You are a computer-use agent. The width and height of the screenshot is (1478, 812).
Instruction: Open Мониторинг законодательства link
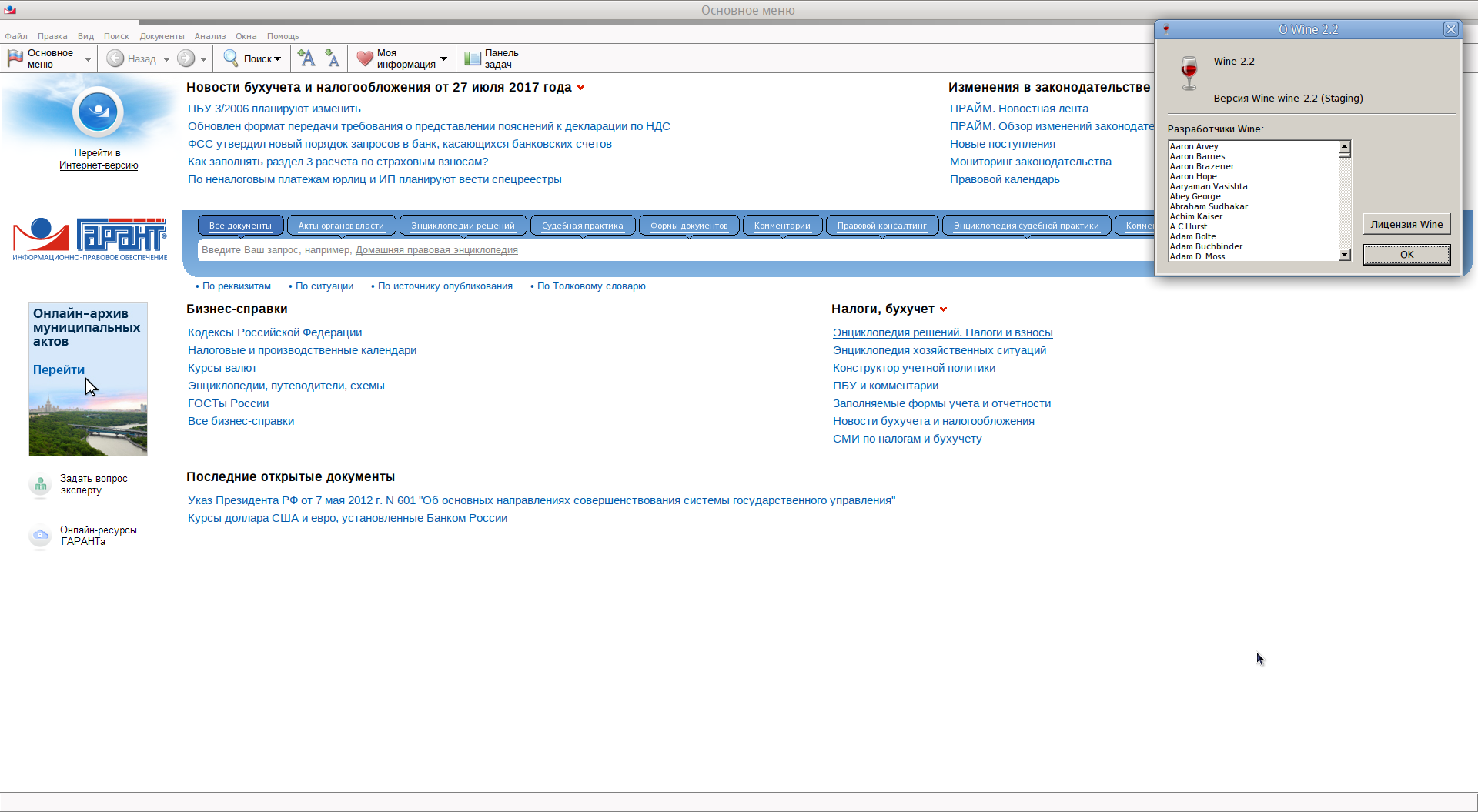[x=1031, y=162]
